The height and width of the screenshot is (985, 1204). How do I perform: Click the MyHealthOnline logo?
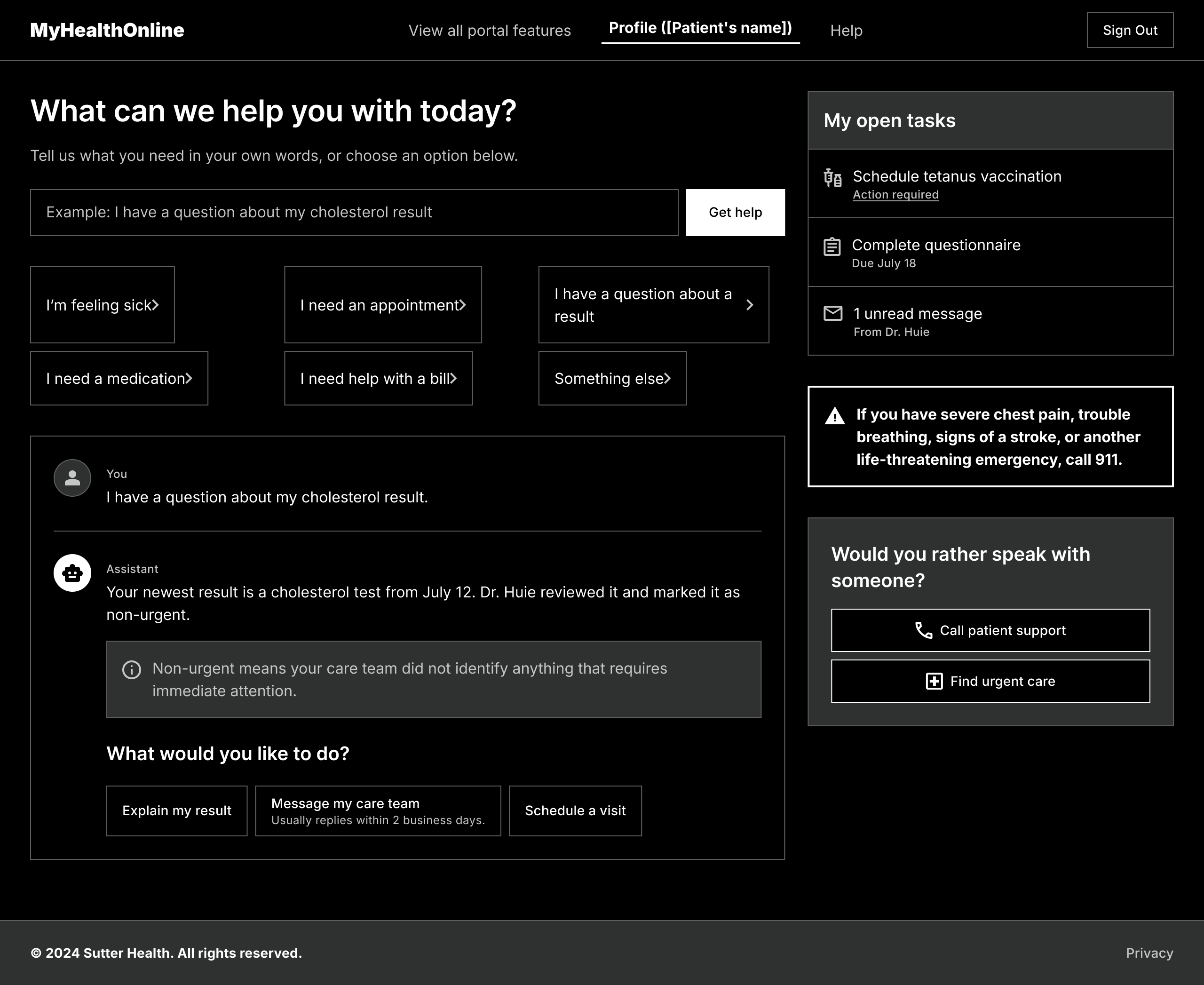click(x=107, y=30)
